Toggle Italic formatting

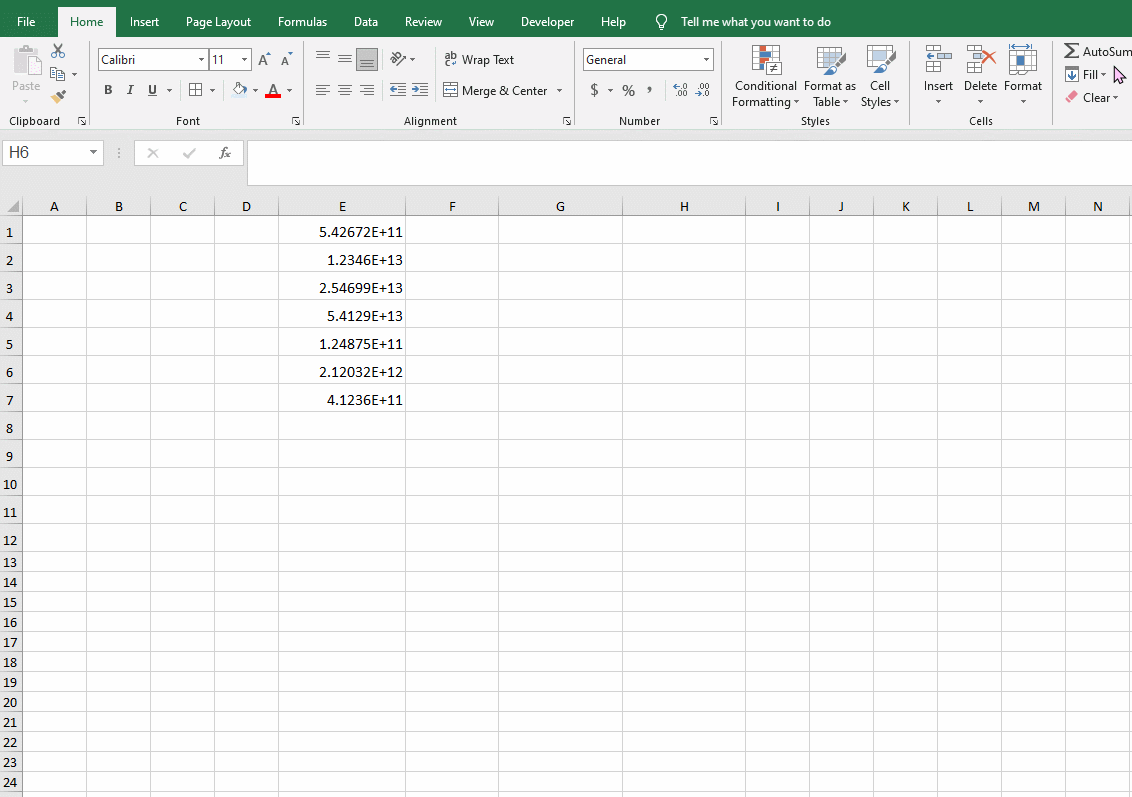[x=130, y=90]
